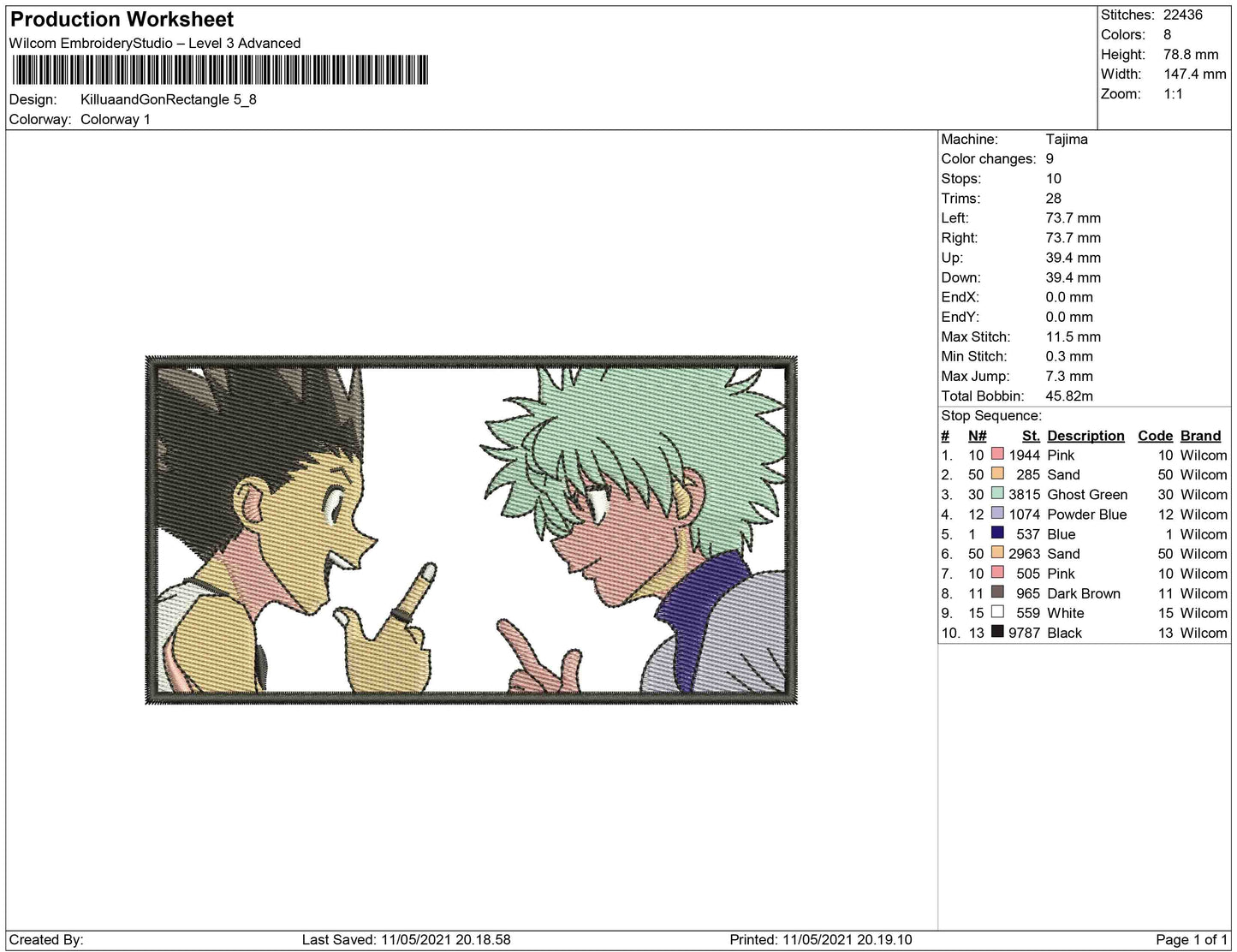
Task: Select the Colors value "8"
Action: point(1168,34)
